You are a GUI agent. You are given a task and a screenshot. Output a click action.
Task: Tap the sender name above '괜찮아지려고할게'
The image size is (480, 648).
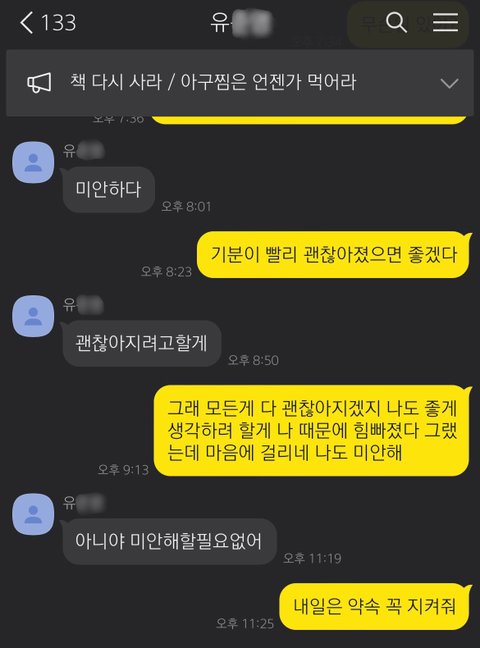[x=84, y=305]
